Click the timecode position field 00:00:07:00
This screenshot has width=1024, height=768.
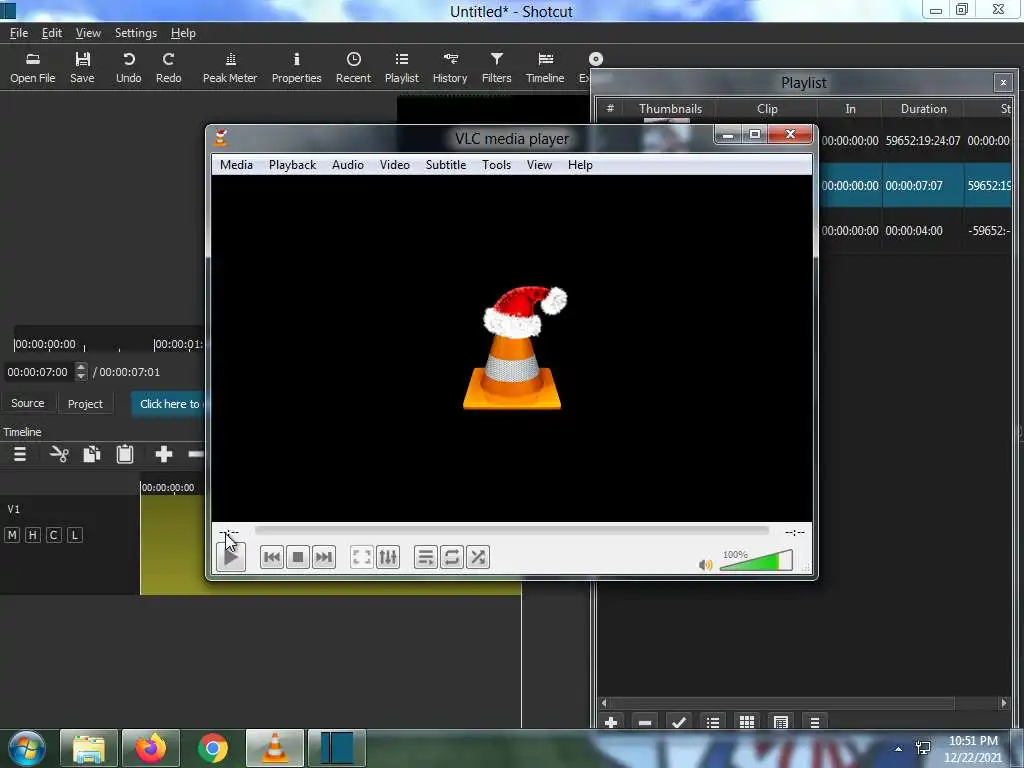click(x=39, y=372)
